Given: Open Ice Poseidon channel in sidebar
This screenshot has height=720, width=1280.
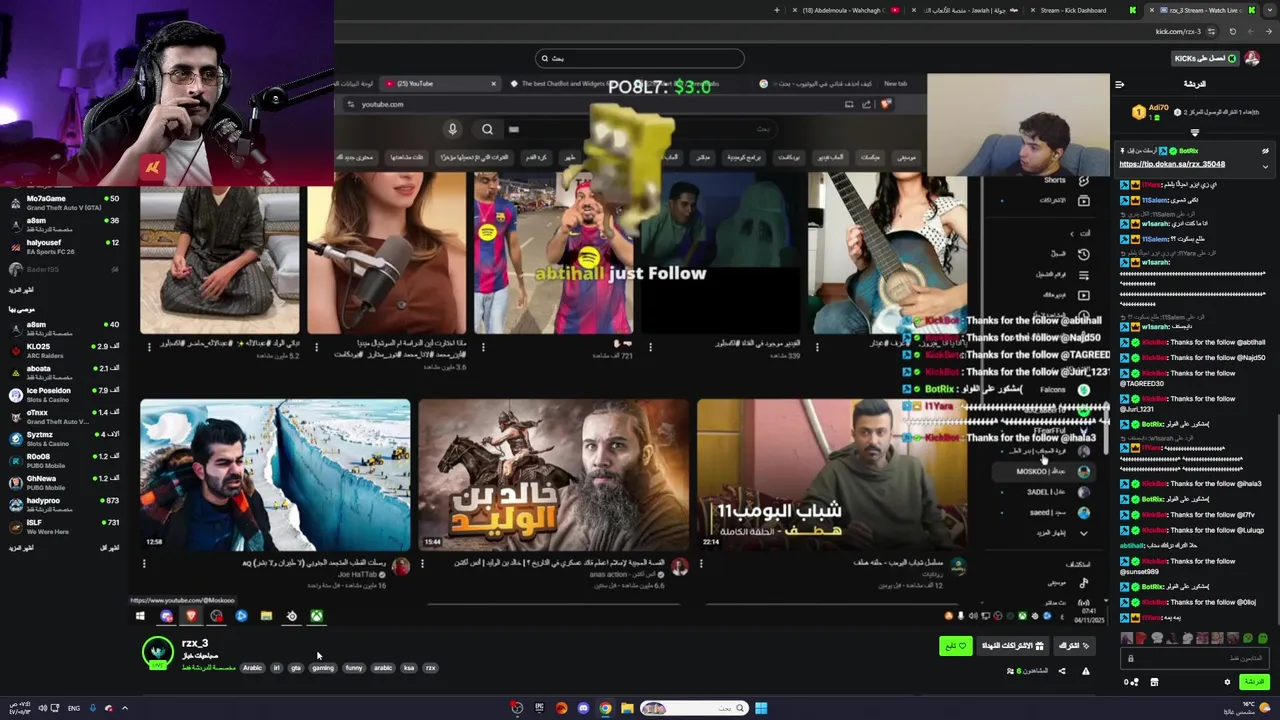Looking at the screenshot, I should coord(63,395).
